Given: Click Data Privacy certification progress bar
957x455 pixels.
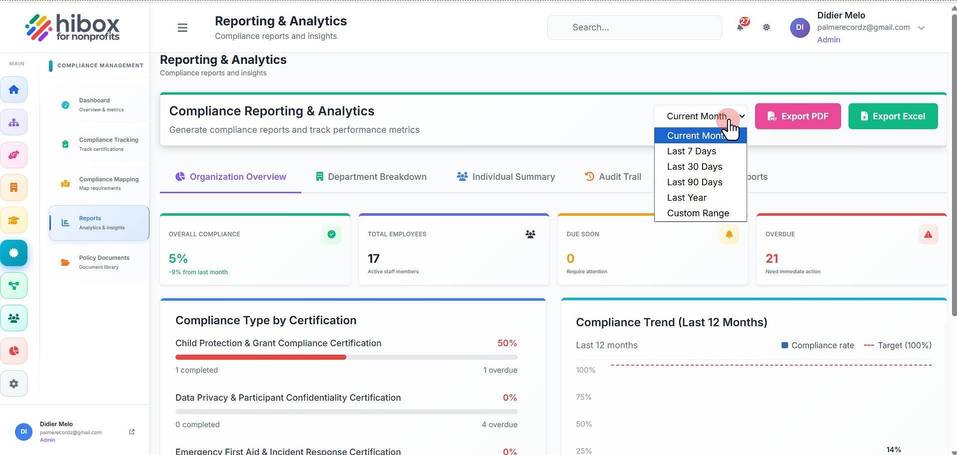Looking at the screenshot, I should [346, 412].
